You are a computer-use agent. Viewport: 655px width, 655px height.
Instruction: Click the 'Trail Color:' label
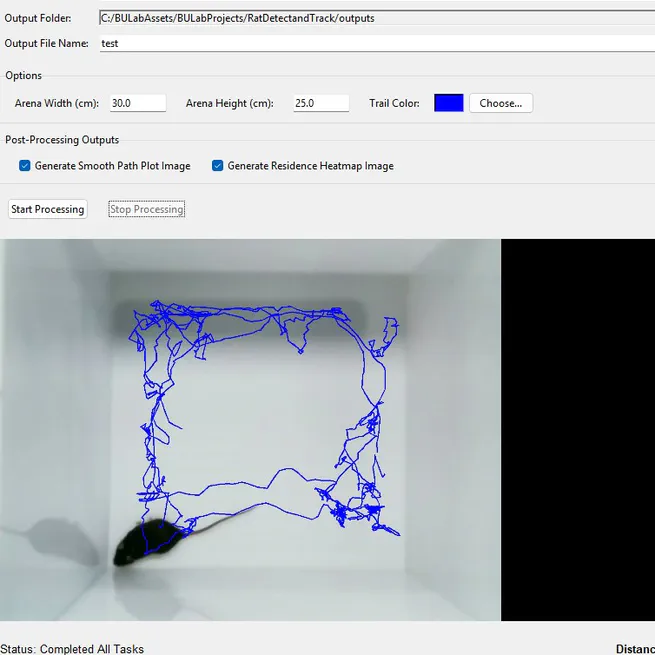(394, 103)
